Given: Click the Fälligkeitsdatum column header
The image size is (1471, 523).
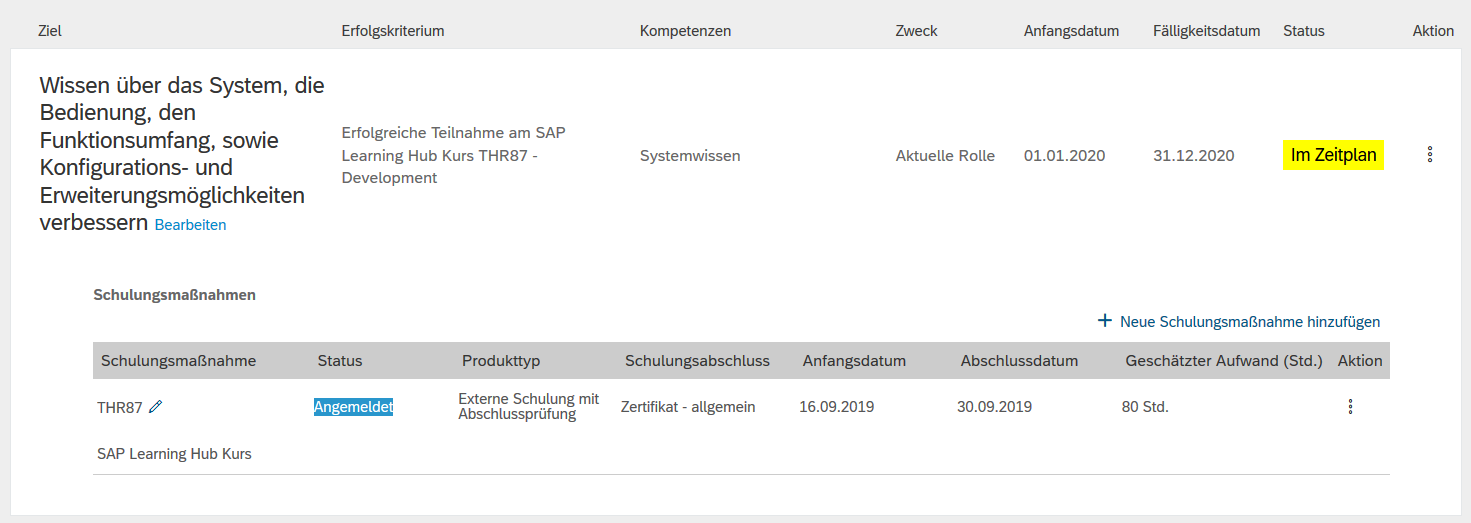Looking at the screenshot, I should [x=1206, y=31].
